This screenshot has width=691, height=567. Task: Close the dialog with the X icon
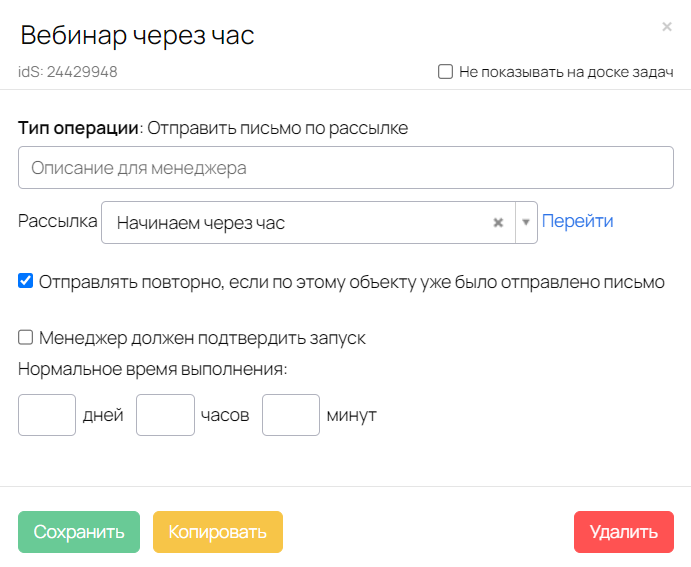click(x=667, y=27)
